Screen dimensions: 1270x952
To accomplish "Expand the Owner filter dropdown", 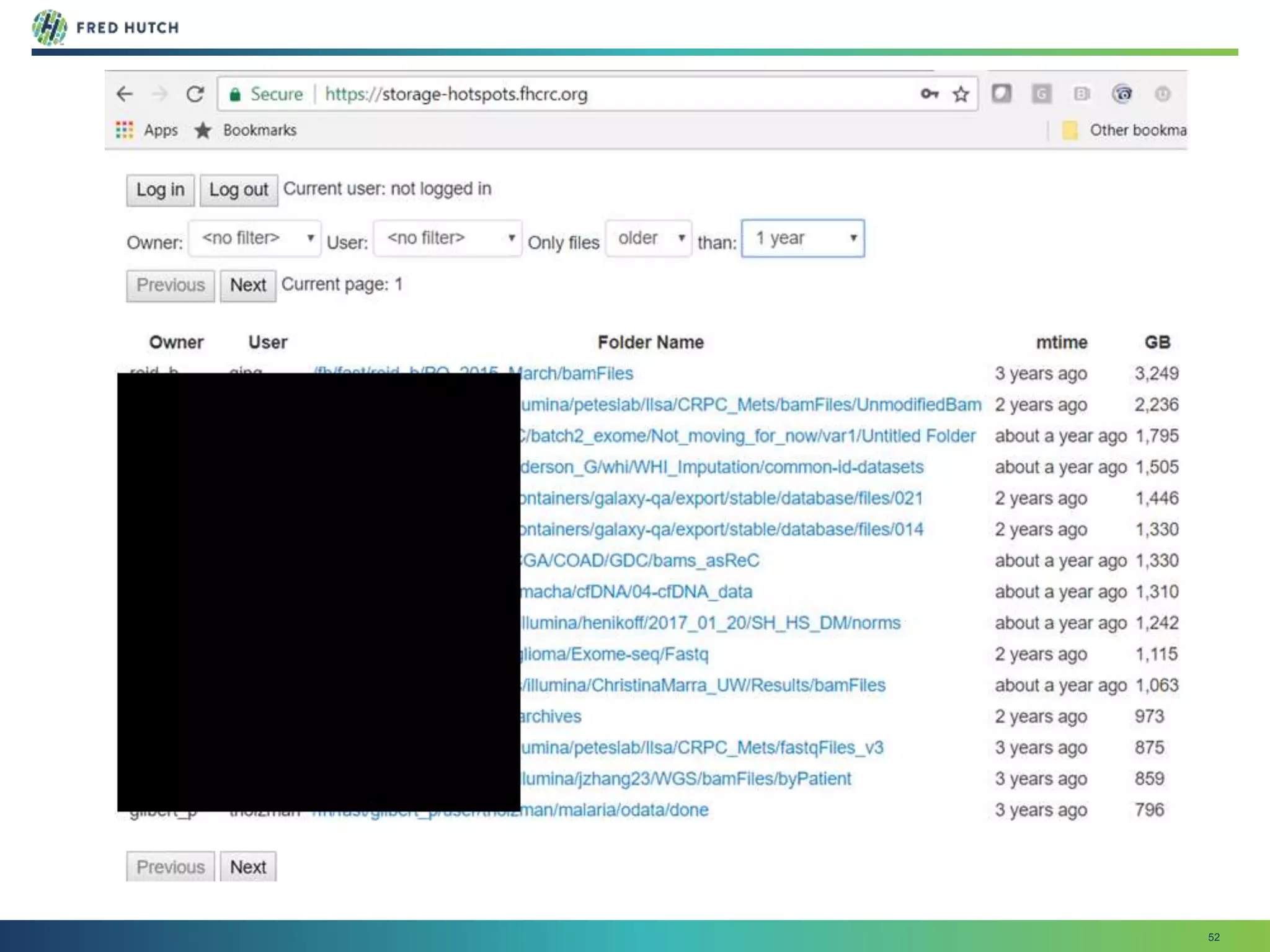I will [255, 239].
